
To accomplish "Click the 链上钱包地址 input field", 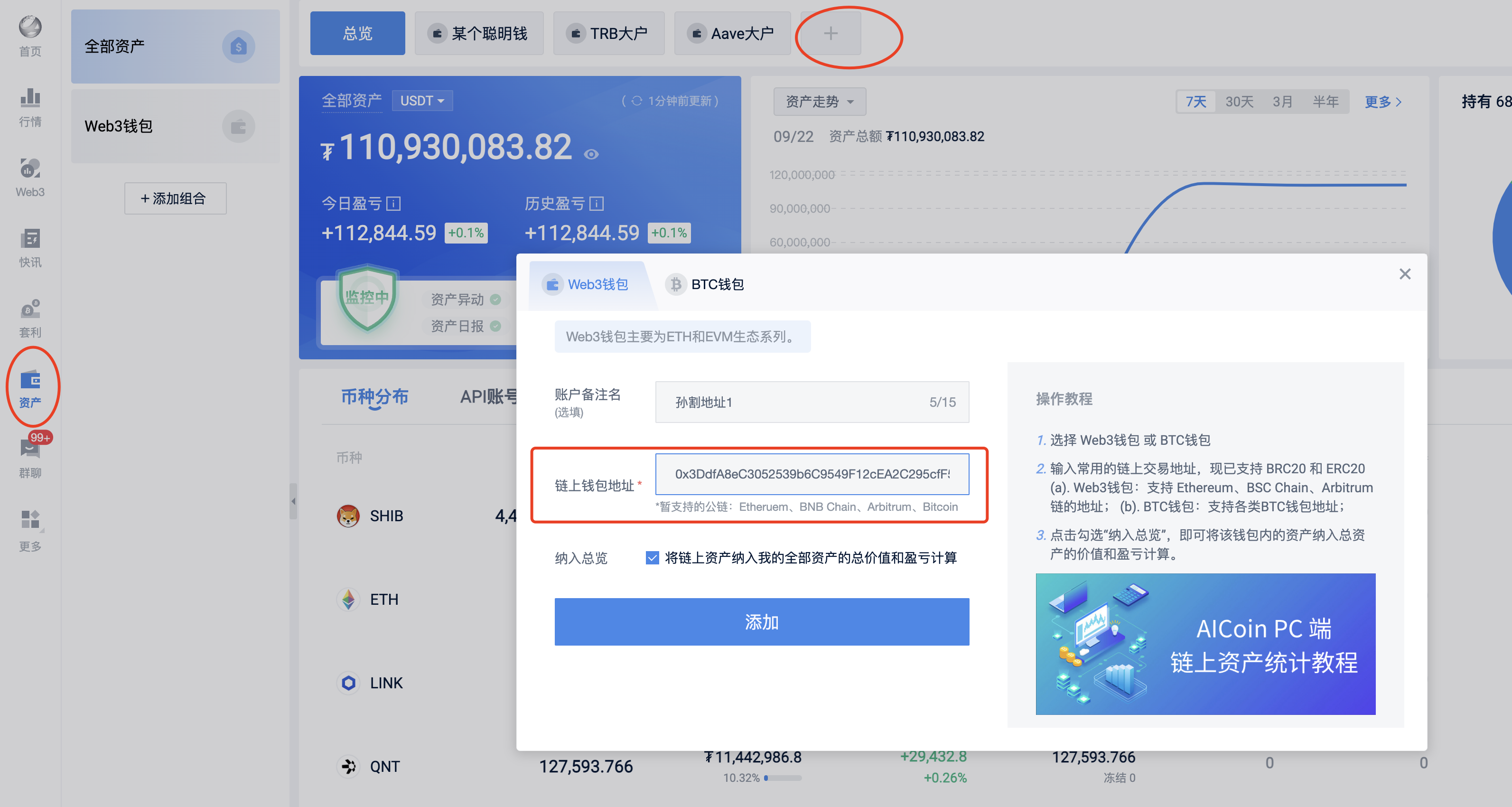I will [x=812, y=474].
